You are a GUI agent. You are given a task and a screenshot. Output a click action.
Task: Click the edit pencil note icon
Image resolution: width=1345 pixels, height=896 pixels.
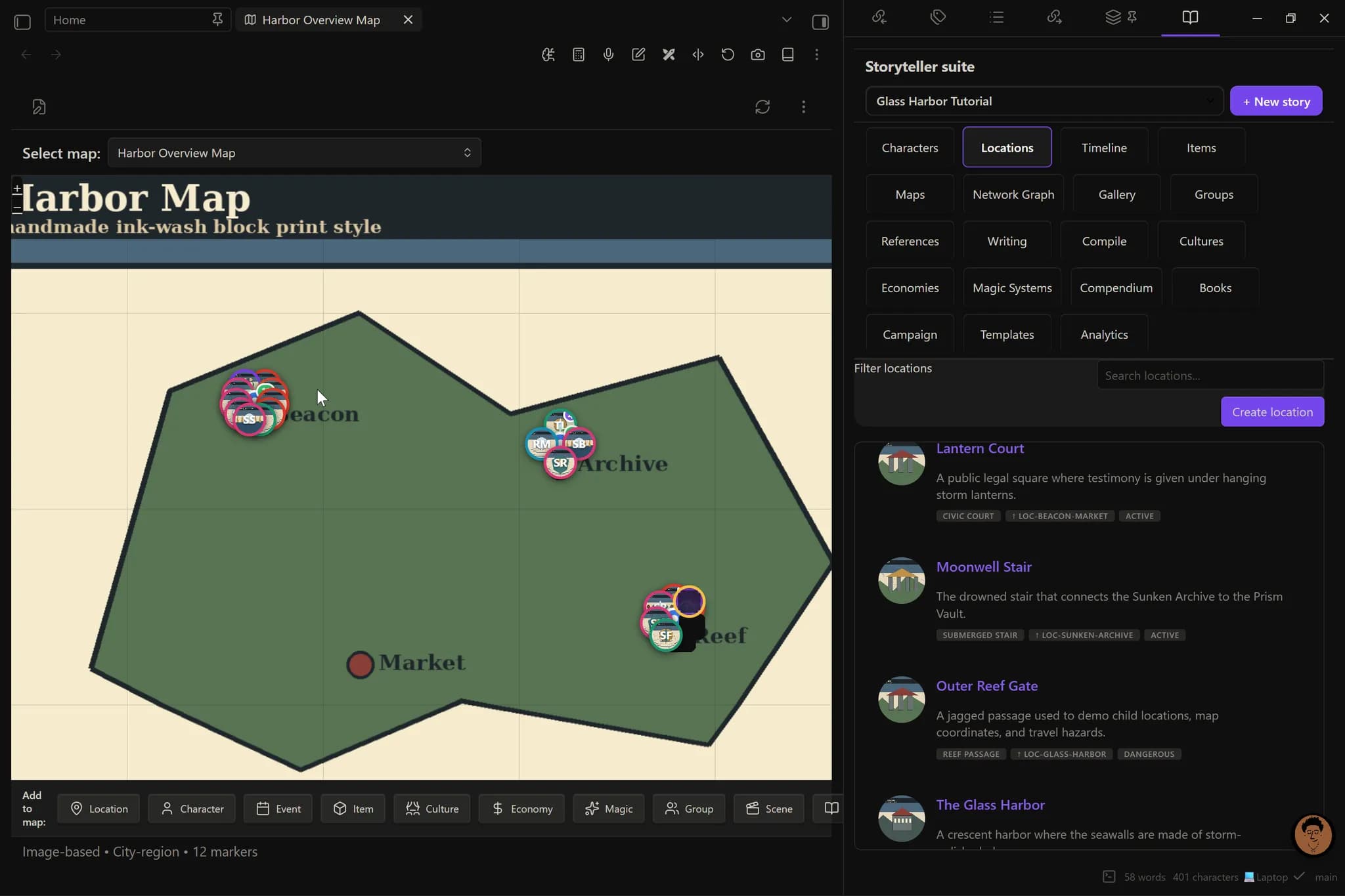[638, 54]
